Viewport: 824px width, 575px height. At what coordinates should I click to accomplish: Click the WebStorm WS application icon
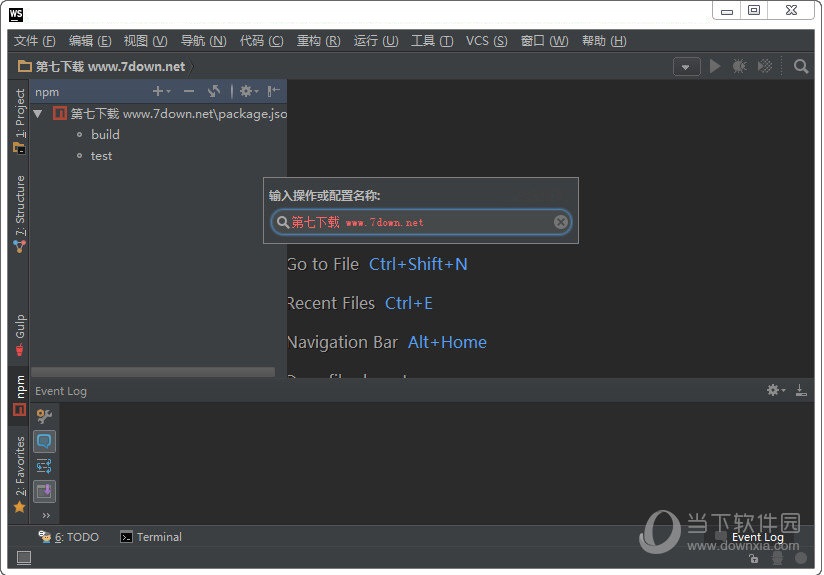(x=16, y=14)
